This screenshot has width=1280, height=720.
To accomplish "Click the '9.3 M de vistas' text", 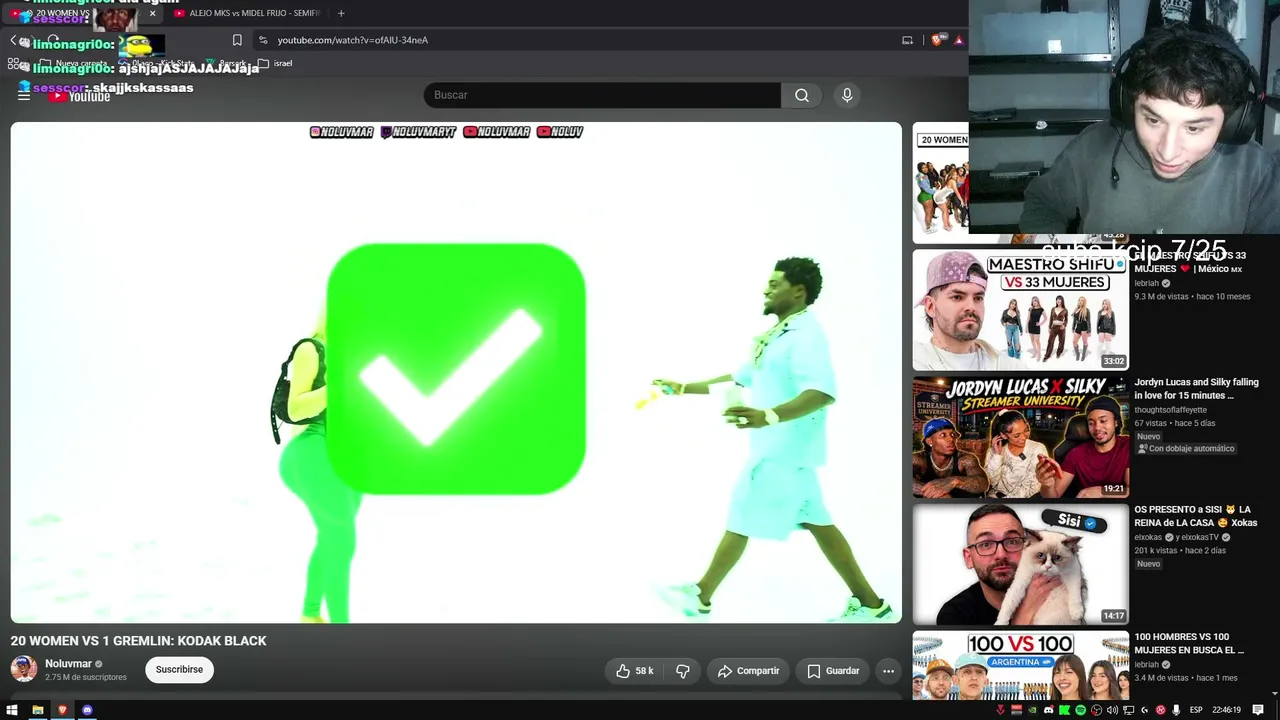I will [x=1161, y=297].
